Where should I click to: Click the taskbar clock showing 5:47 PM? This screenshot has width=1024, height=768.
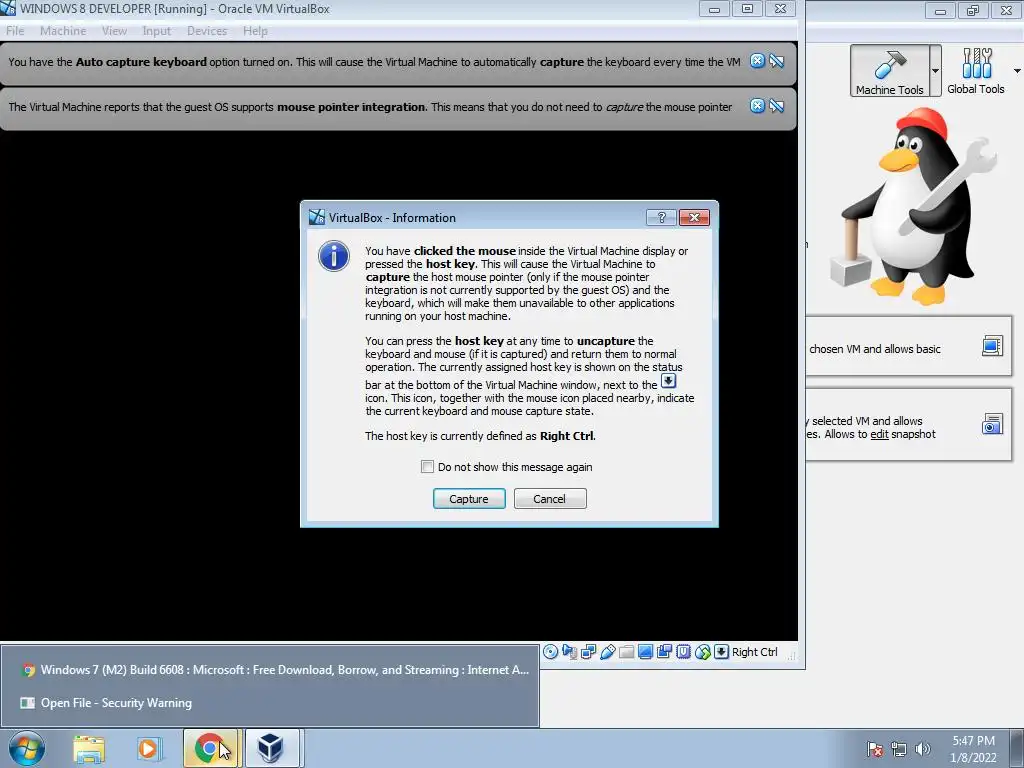pyautogui.click(x=973, y=749)
